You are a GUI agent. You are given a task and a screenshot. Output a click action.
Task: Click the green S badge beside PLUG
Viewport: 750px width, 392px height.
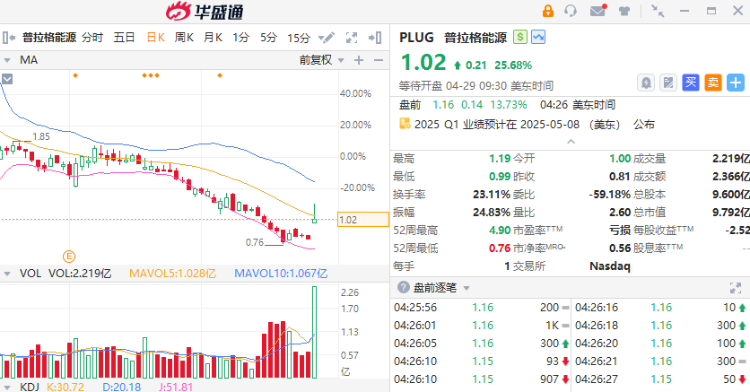[520, 37]
